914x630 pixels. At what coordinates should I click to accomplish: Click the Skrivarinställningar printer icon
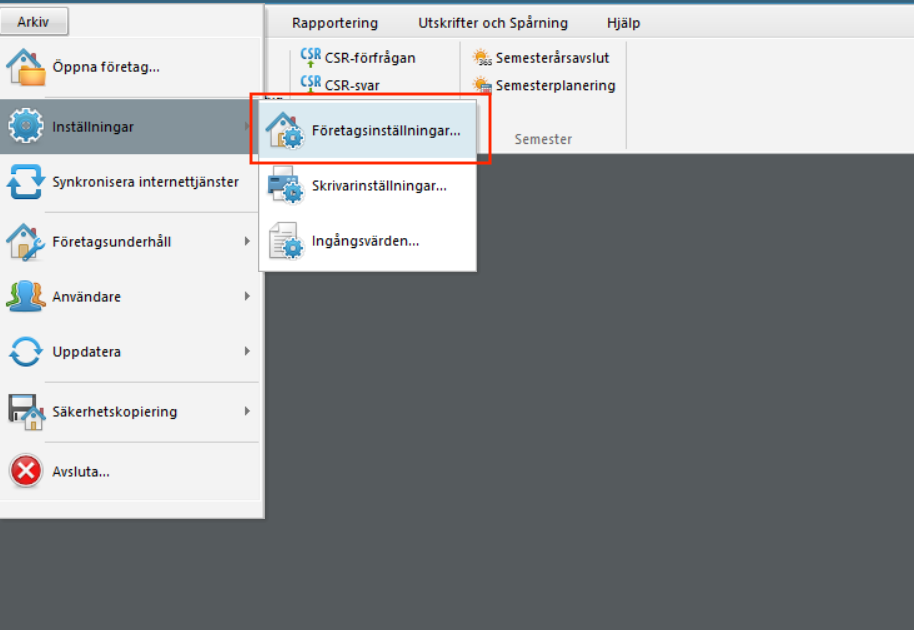pyautogui.click(x=285, y=185)
